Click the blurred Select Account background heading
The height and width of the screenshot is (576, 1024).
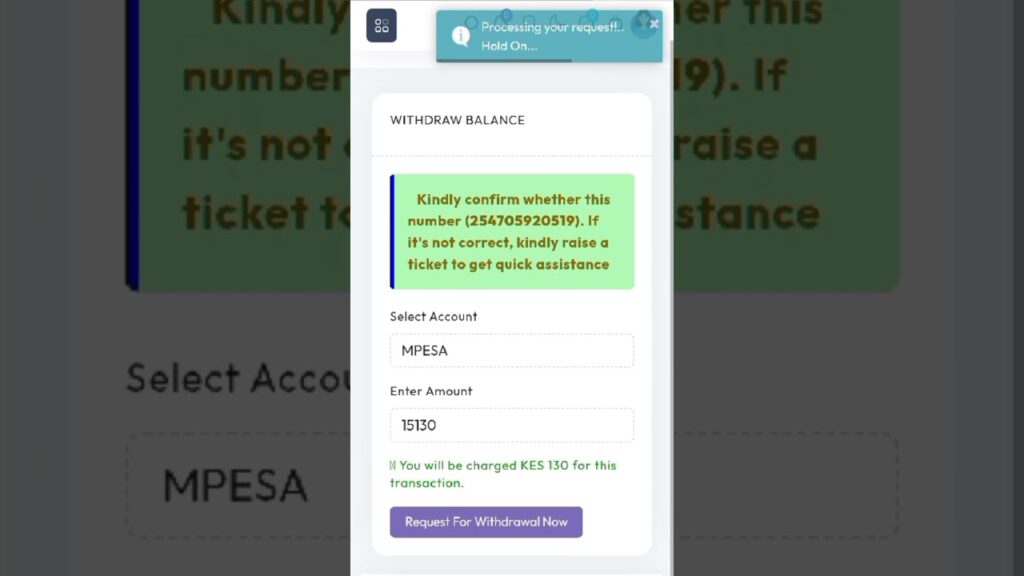pyautogui.click(x=238, y=378)
